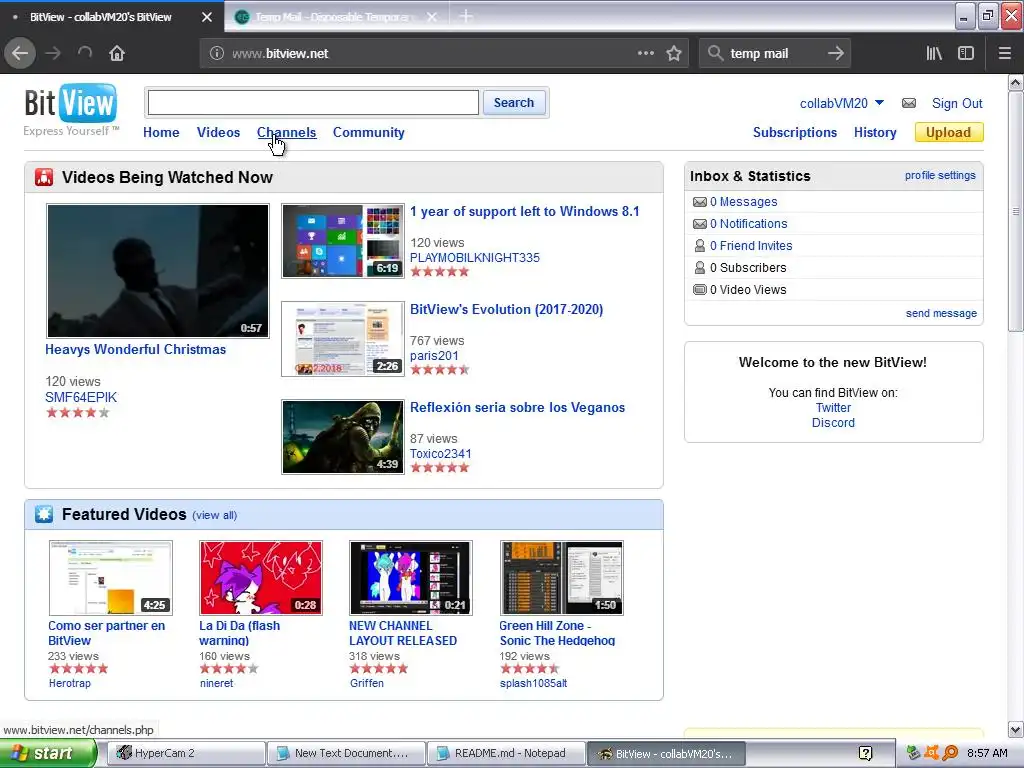The image size is (1024, 768).
Task: Click the search bar go arrow
Action: (836, 54)
